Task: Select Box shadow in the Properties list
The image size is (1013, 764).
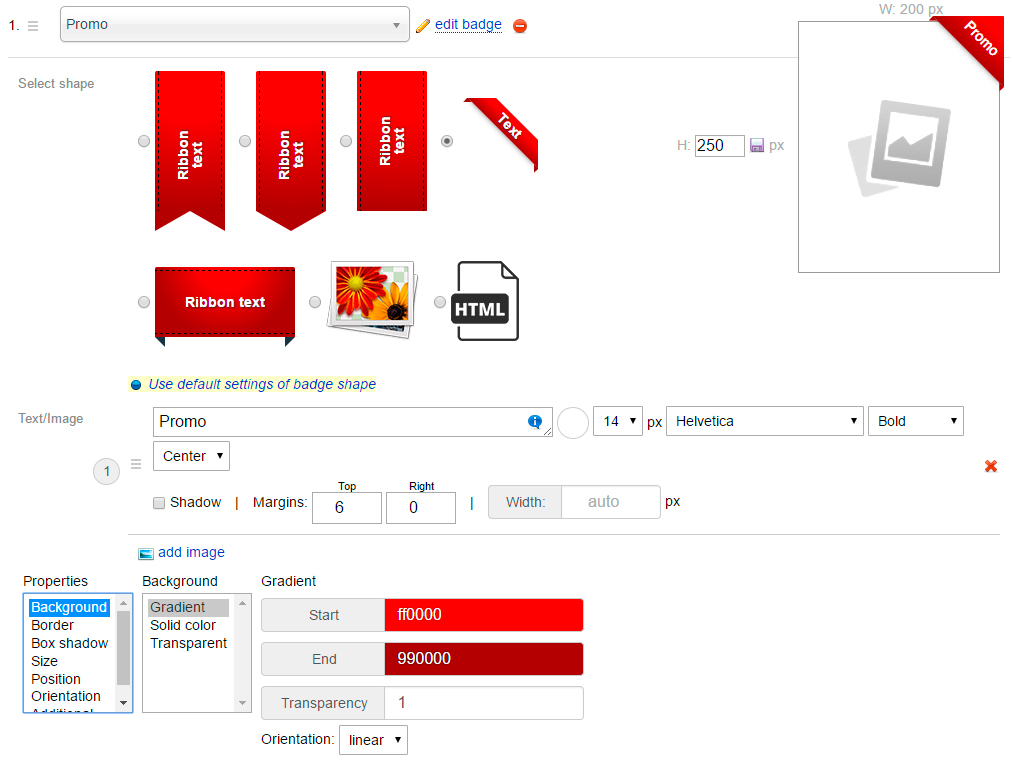Action: click(69, 643)
